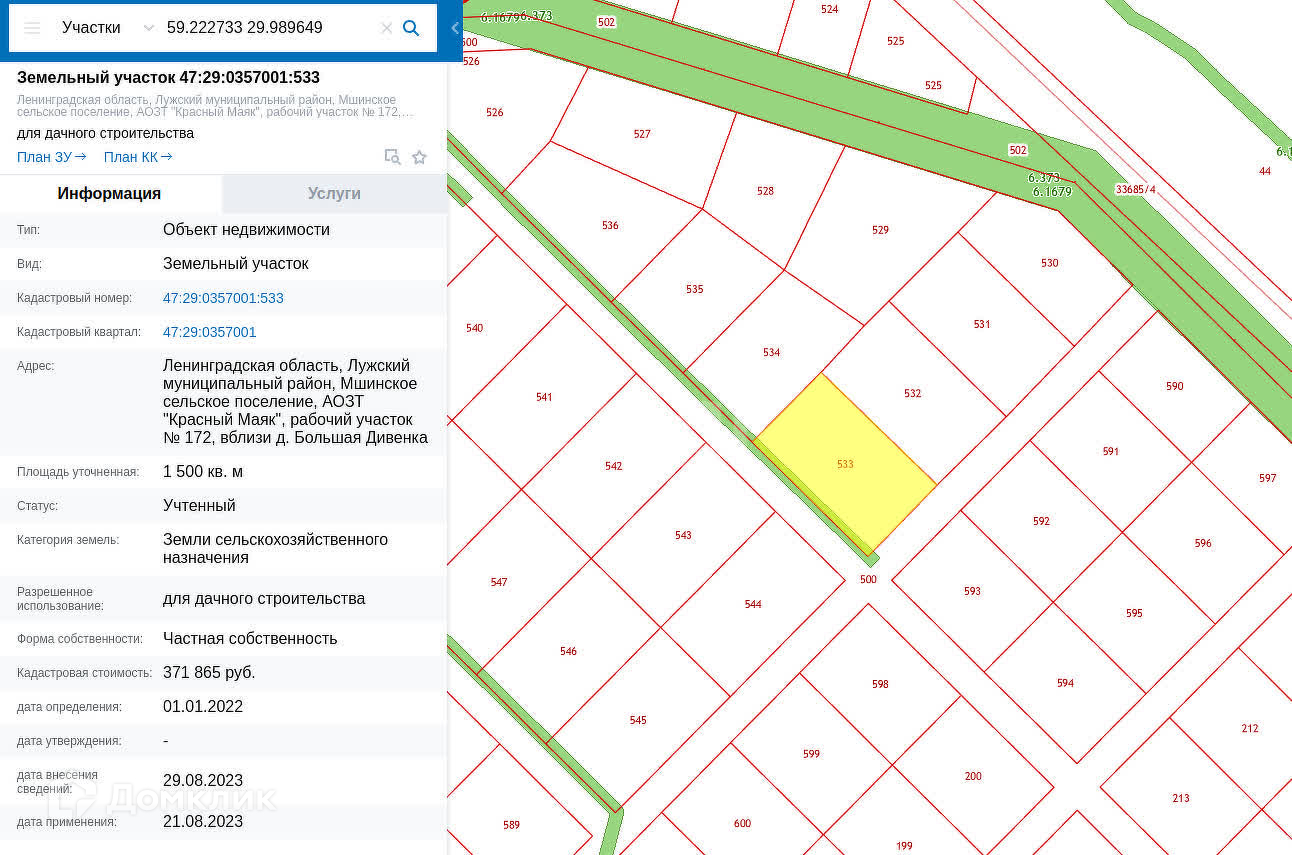Switch to the Услуги tab
Image resolution: width=1292 pixels, height=855 pixels.
[334, 194]
